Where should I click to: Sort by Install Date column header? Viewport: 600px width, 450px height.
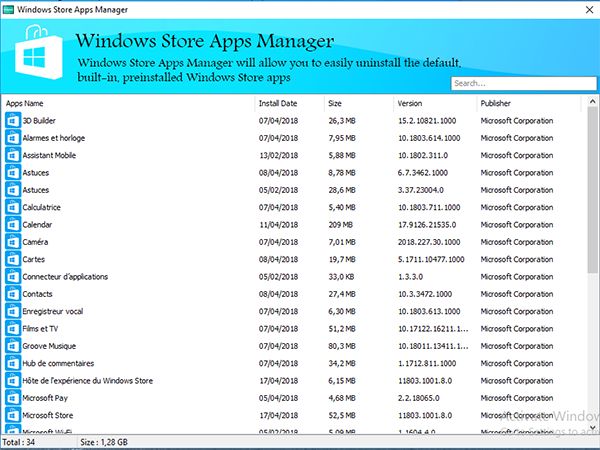(278, 103)
